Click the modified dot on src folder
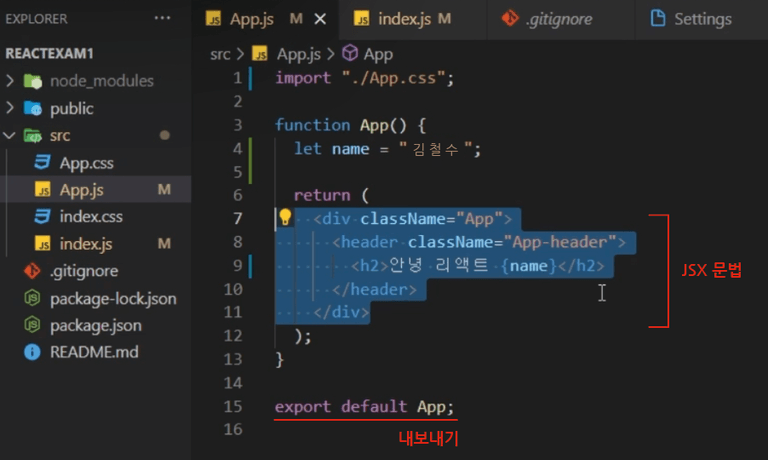768x460 pixels. [165, 135]
